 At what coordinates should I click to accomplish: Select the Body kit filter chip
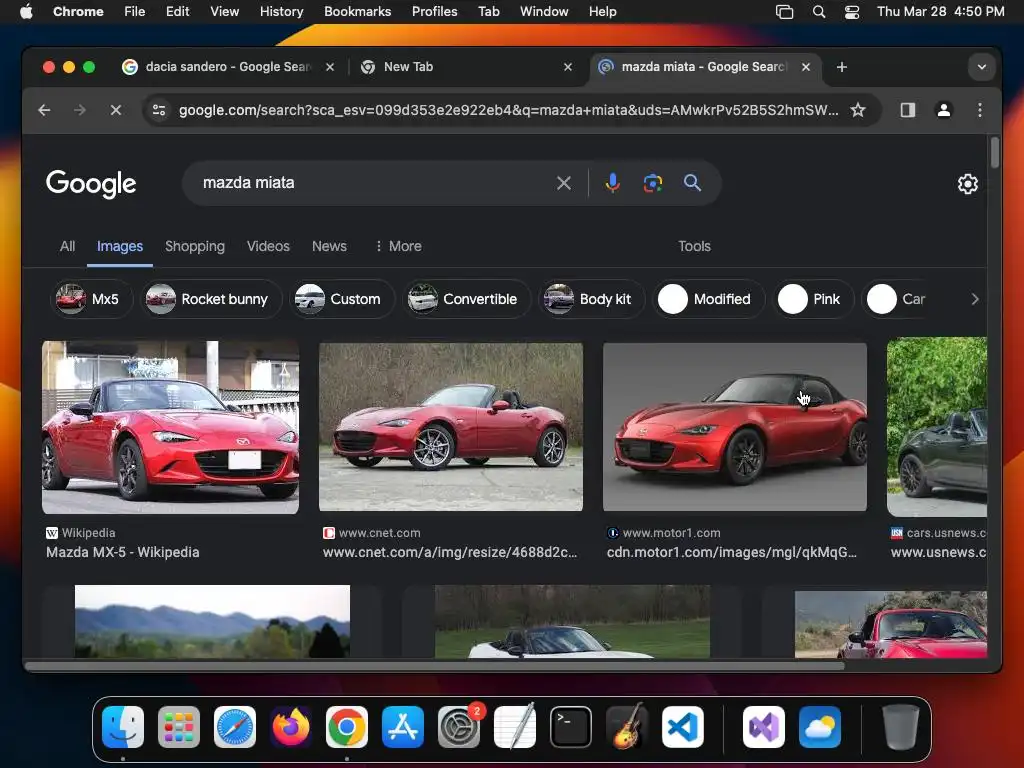pos(591,299)
